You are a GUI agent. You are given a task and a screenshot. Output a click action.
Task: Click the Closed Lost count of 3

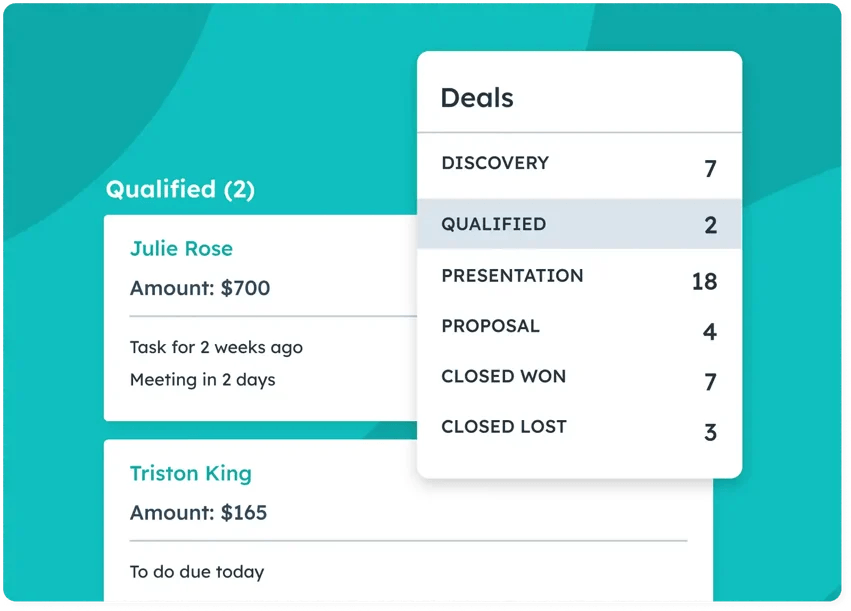click(x=710, y=432)
